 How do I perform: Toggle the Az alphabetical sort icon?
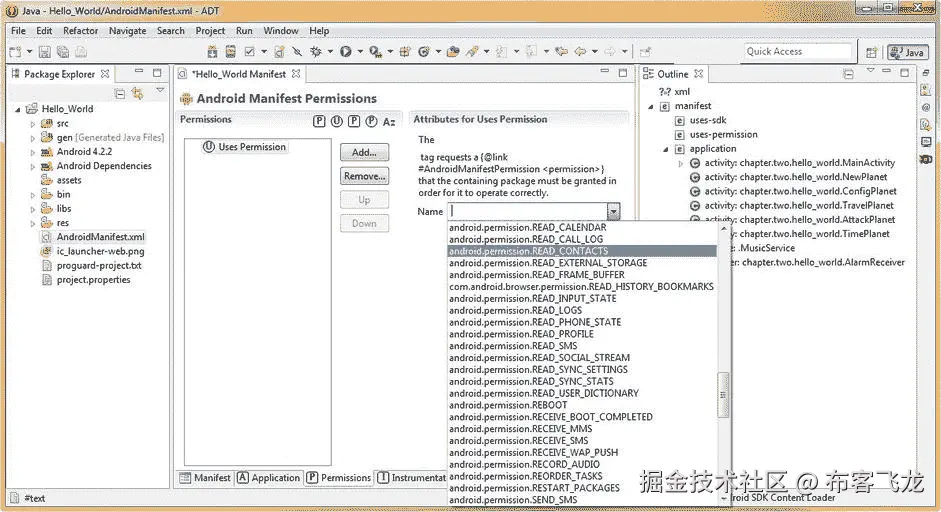pos(389,122)
